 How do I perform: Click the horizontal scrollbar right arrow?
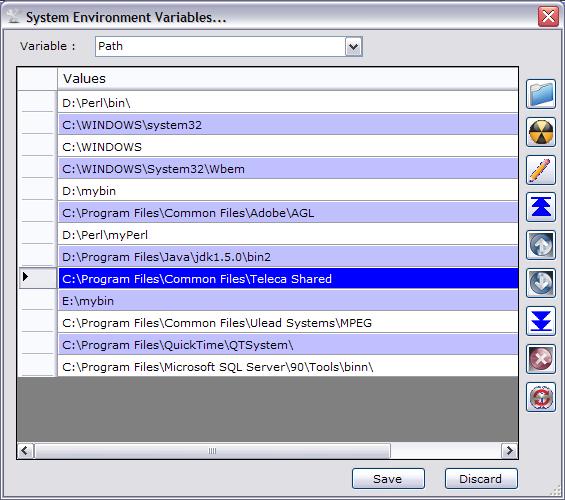pos(510,451)
